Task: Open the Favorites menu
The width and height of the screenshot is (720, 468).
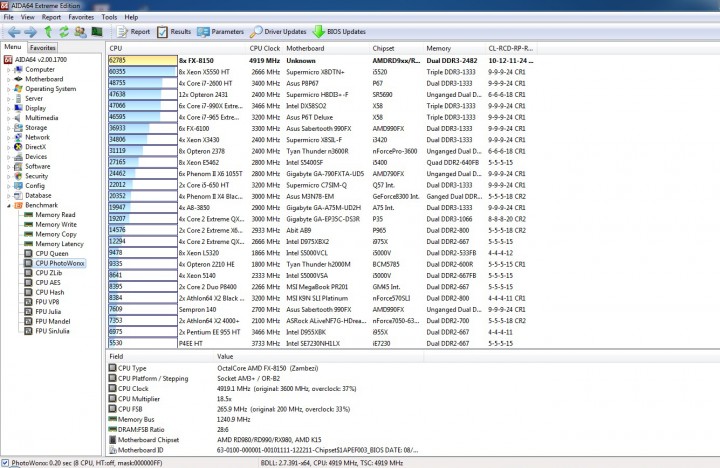Action: click(81, 17)
